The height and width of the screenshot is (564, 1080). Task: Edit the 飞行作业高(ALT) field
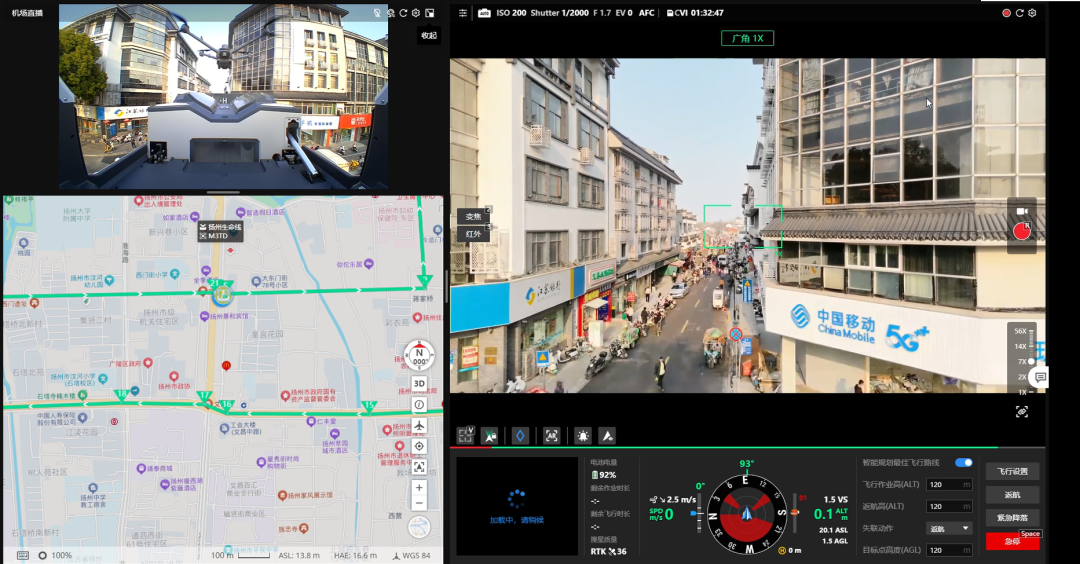tap(949, 484)
